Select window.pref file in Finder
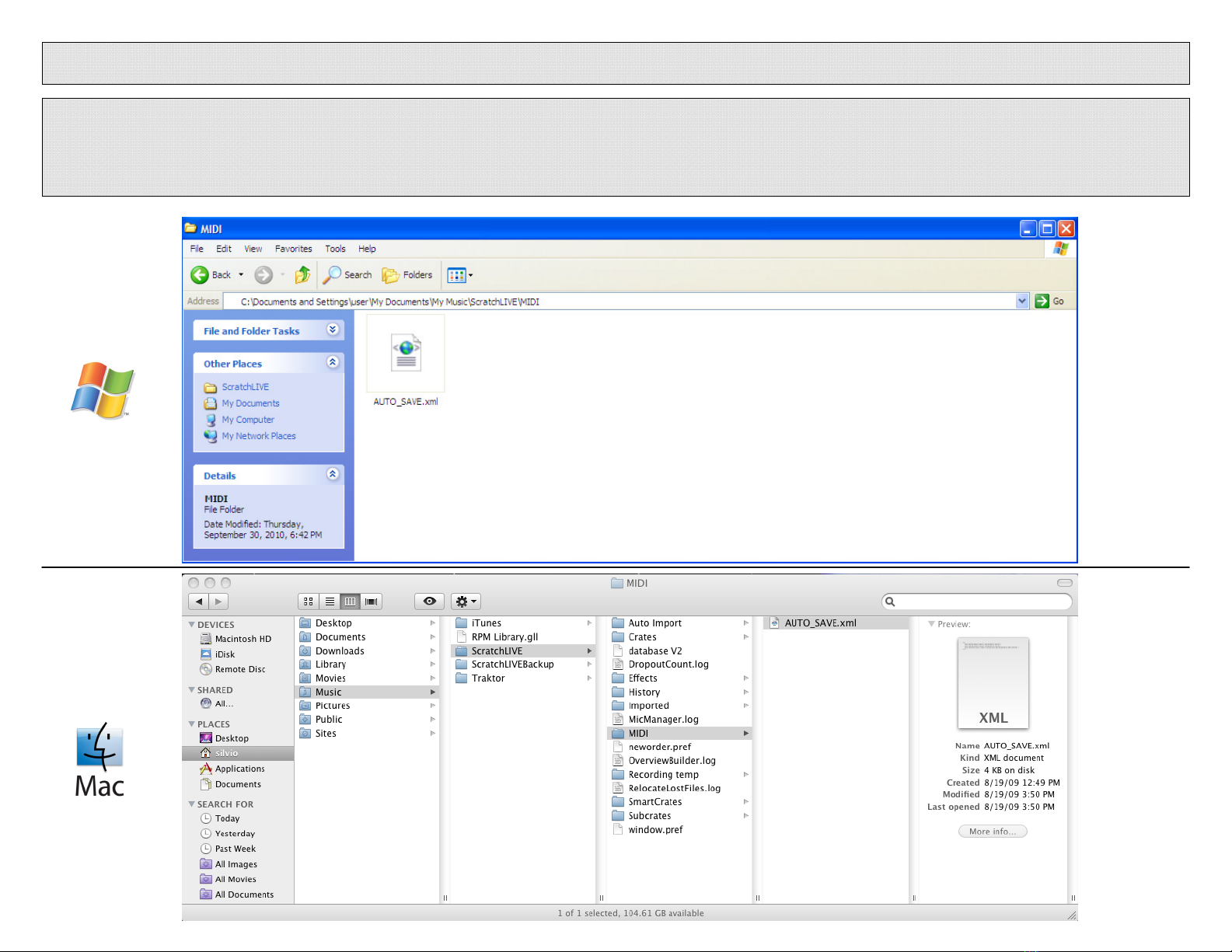The width and height of the screenshot is (1232, 952). point(679,830)
